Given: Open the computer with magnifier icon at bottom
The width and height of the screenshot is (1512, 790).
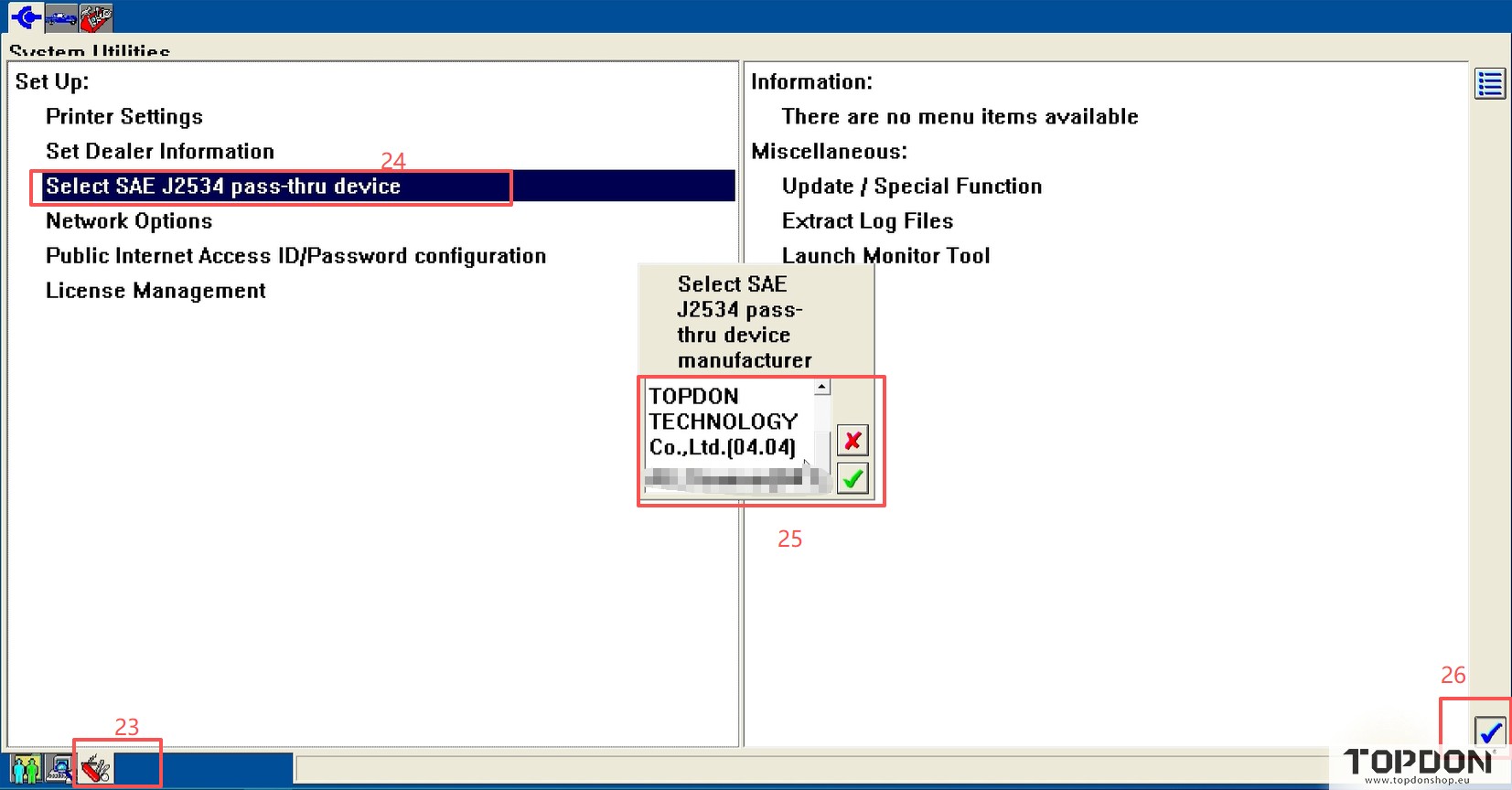Looking at the screenshot, I should [60, 768].
